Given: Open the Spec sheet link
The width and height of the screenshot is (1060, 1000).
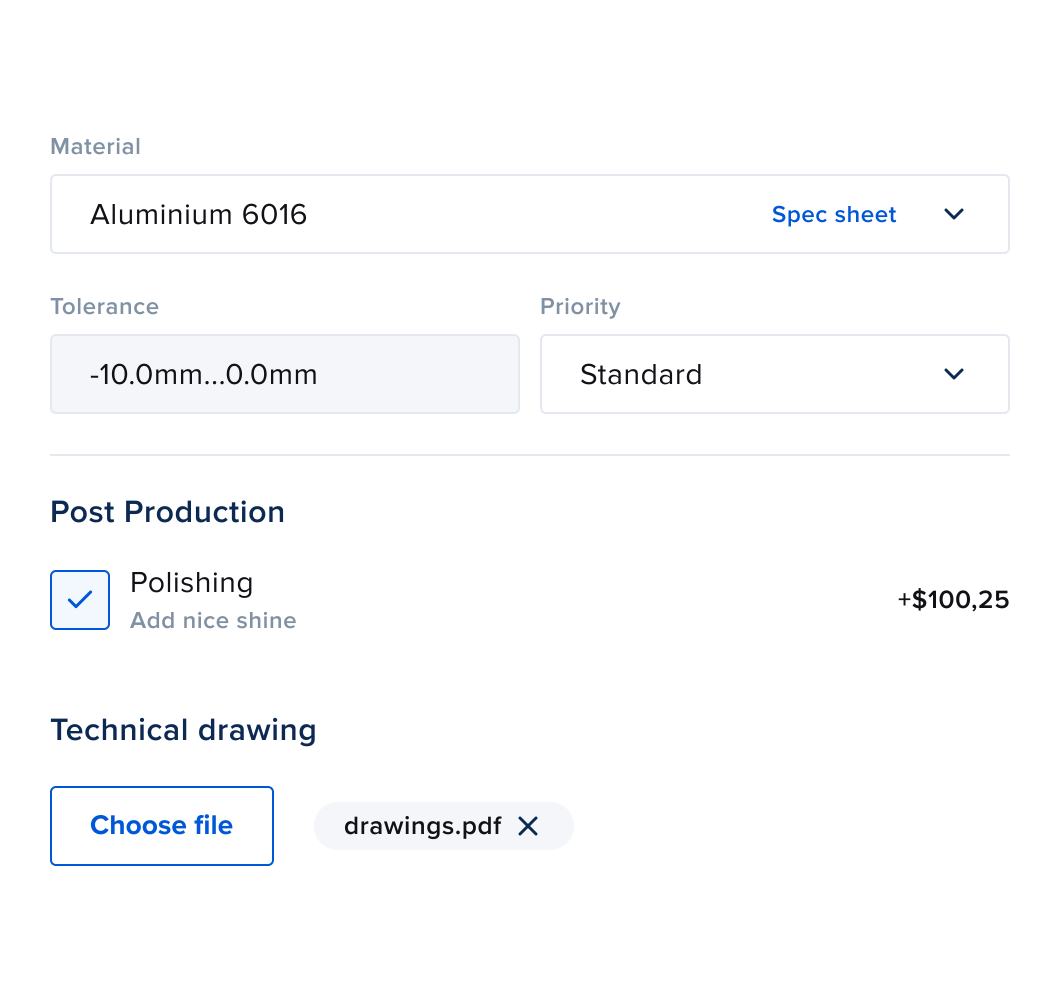Looking at the screenshot, I should (834, 214).
